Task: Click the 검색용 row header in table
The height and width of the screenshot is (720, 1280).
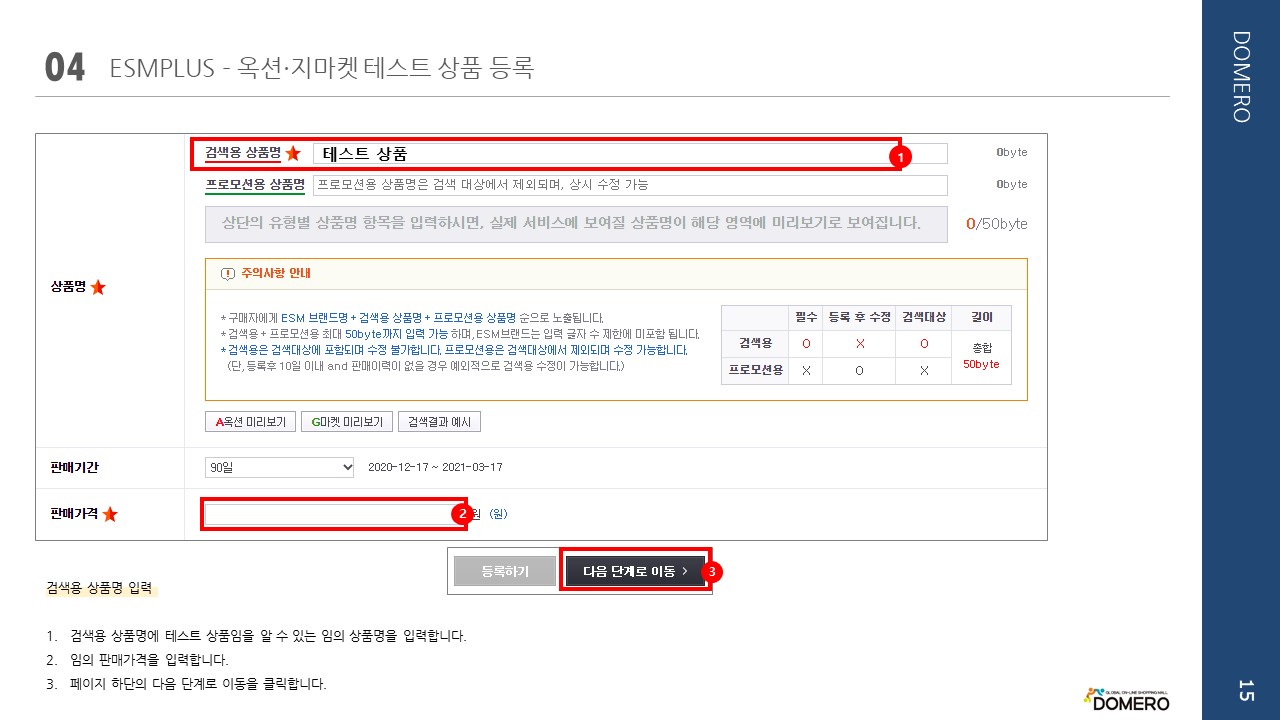Action: pos(755,344)
